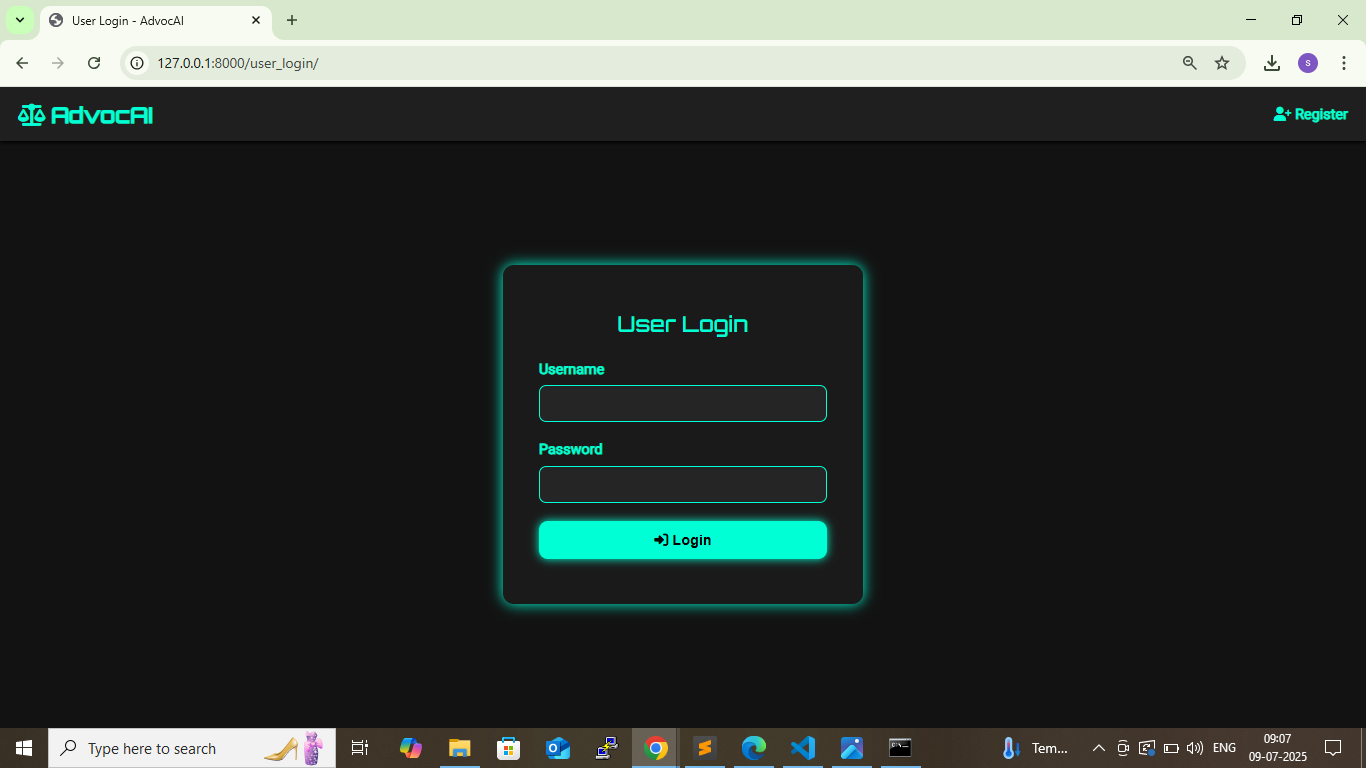Change ENG input language
The image size is (1366, 768).
coord(1224,748)
